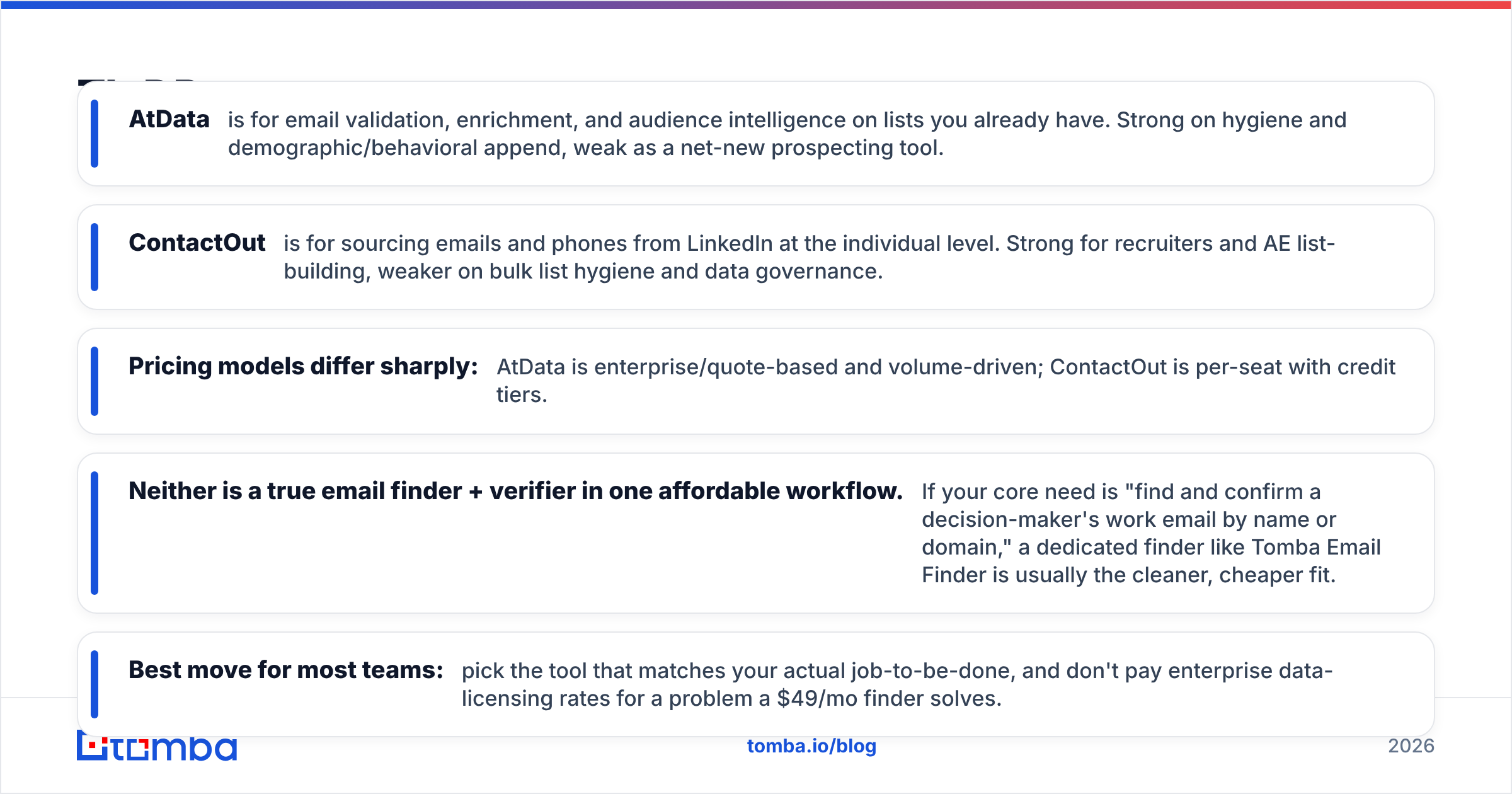The height and width of the screenshot is (794, 1512).
Task: Click the gradient bar at page top
Action: click(x=756, y=4)
